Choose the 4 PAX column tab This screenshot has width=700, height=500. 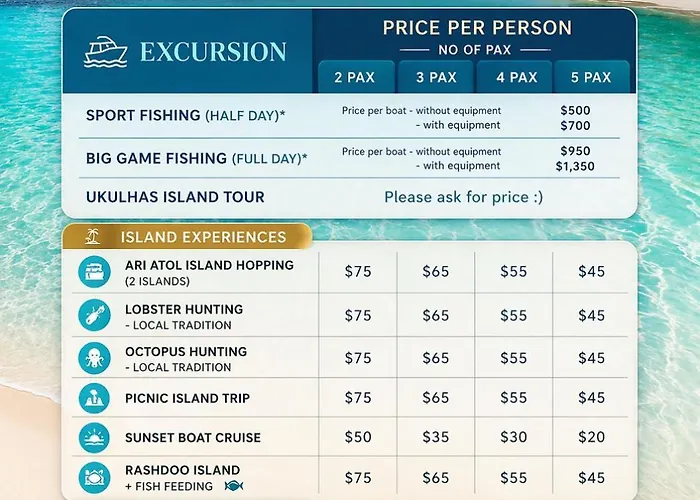coord(516,77)
